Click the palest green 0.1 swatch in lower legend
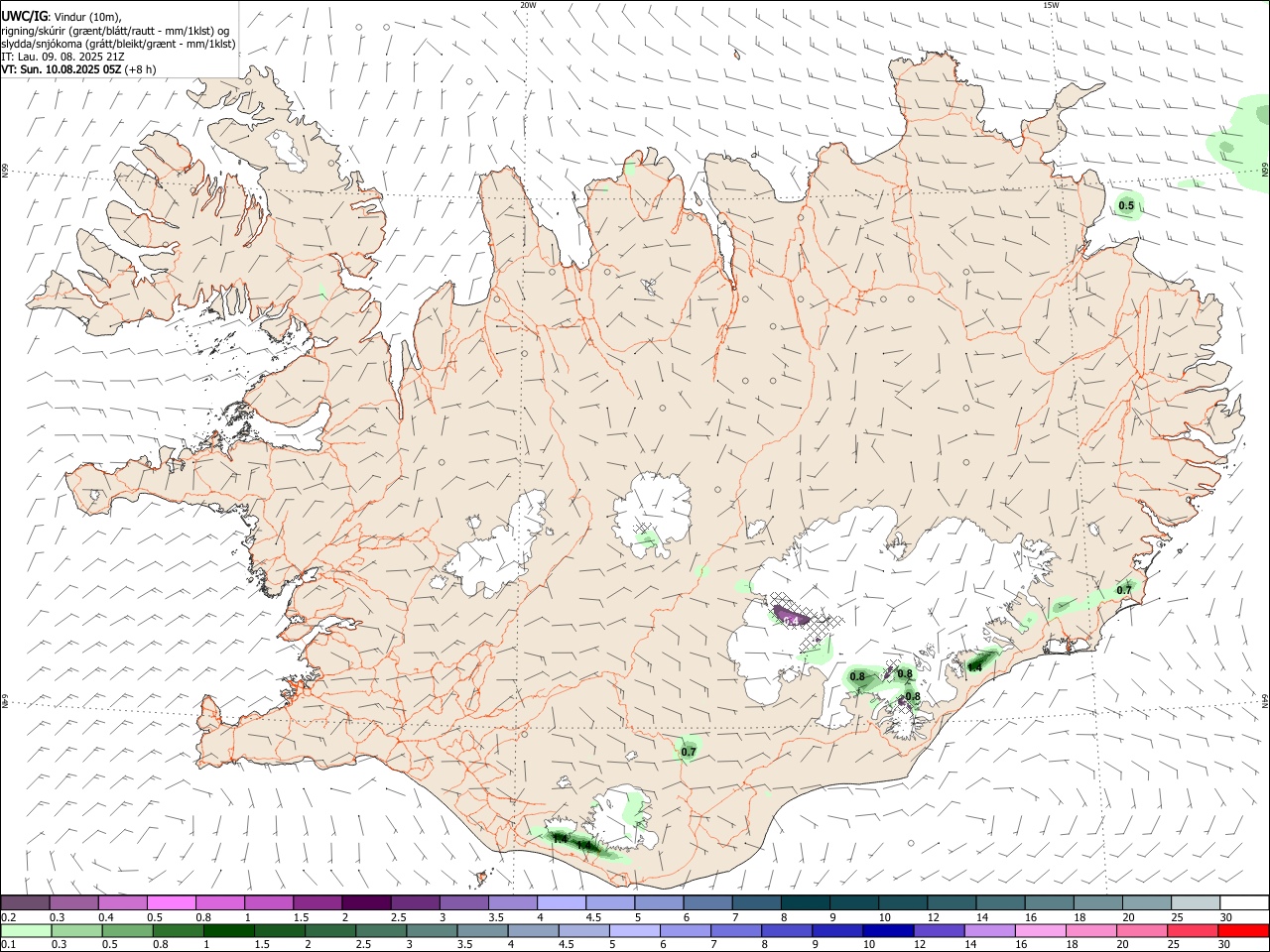The image size is (1270, 952). tap(27, 930)
